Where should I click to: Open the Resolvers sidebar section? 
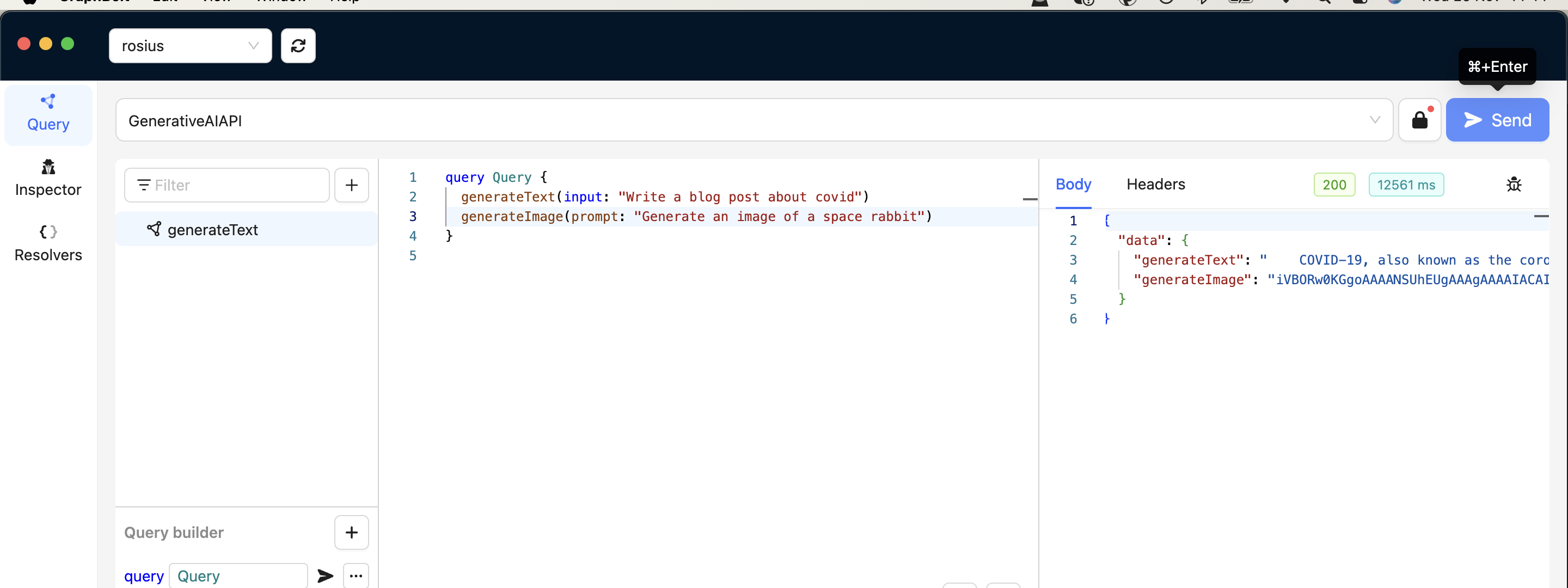pos(48,243)
